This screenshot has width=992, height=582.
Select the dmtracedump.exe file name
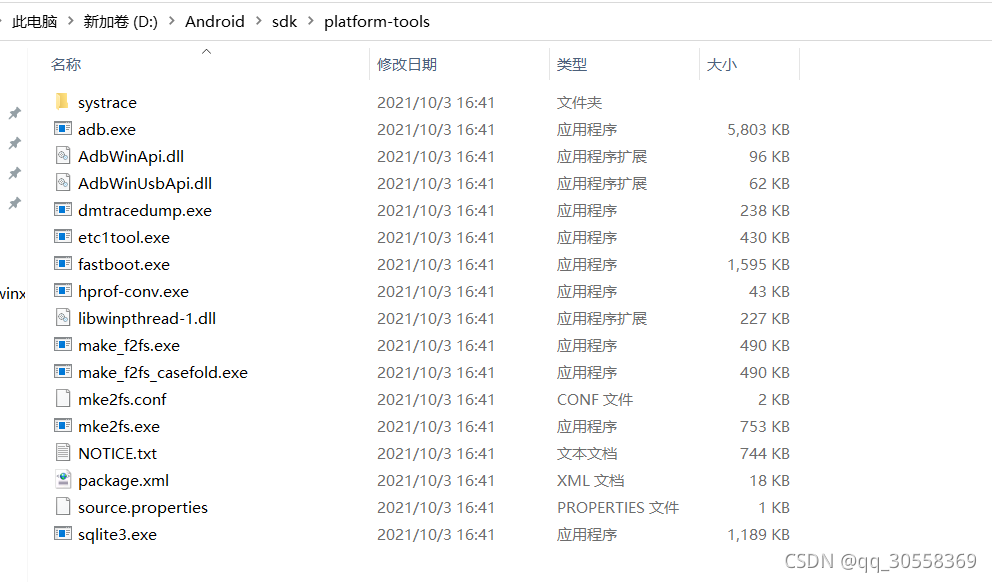(145, 211)
